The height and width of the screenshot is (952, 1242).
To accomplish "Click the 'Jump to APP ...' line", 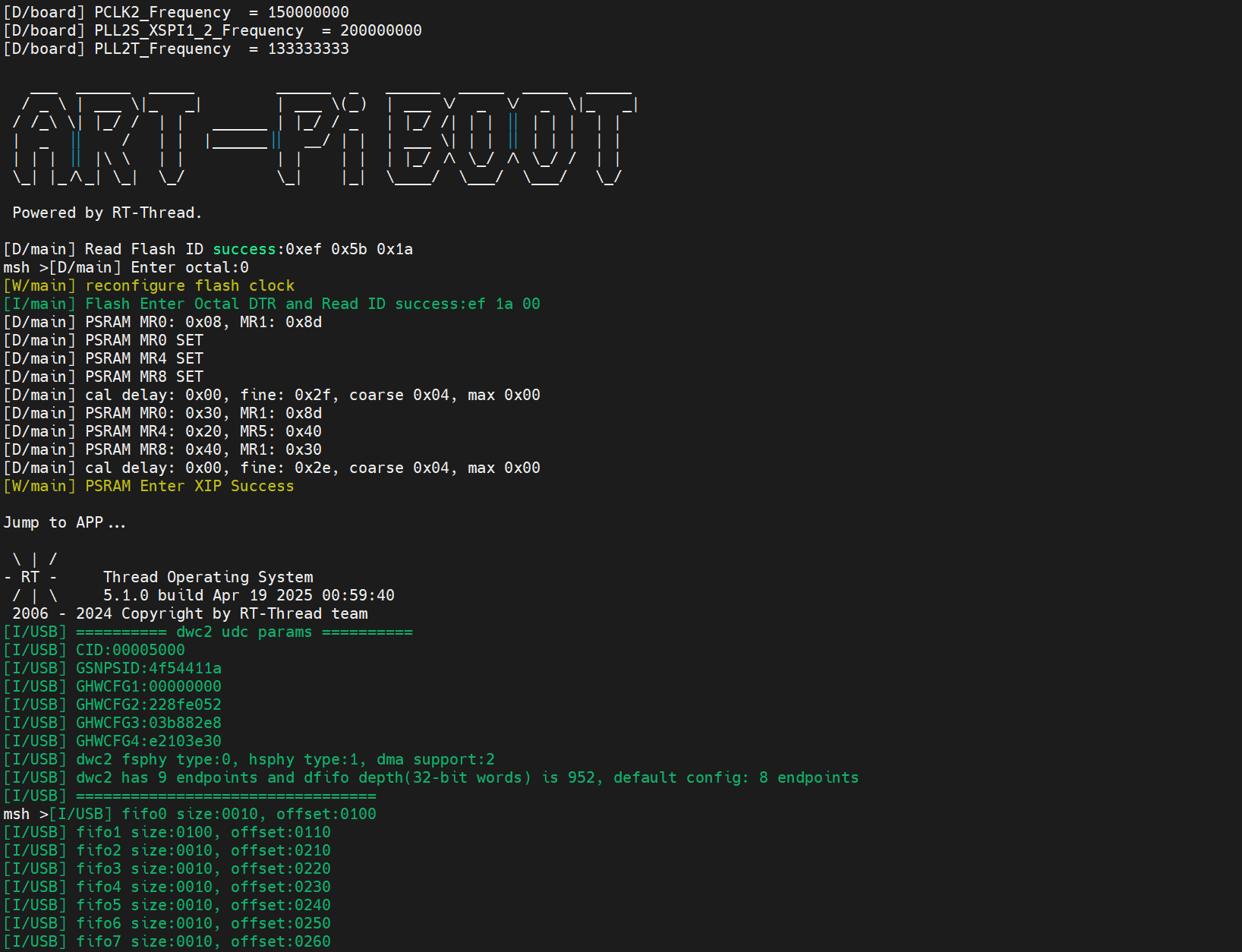I will click(x=65, y=522).
